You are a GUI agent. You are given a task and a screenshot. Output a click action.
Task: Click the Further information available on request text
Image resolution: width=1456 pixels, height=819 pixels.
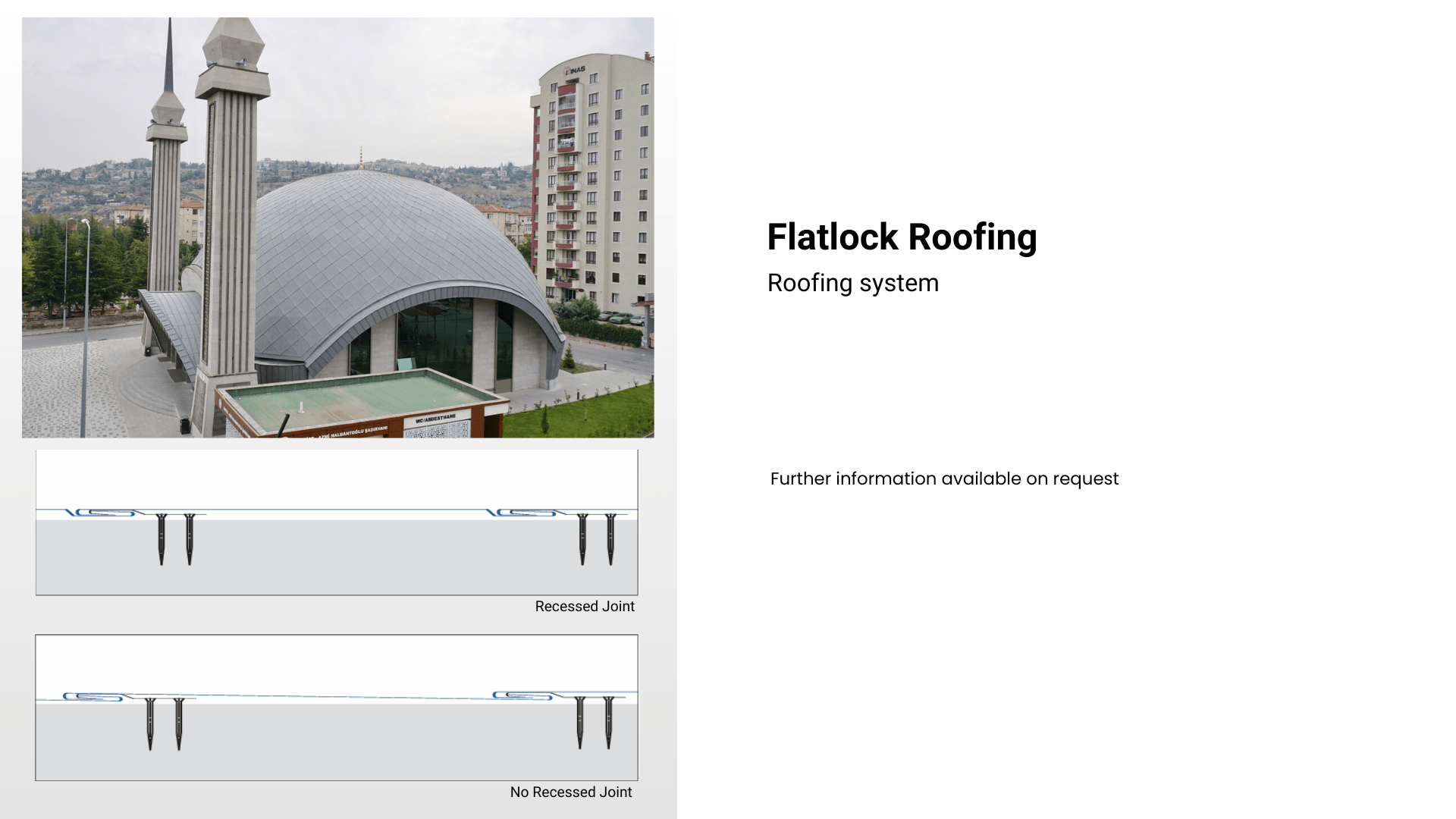pos(943,479)
